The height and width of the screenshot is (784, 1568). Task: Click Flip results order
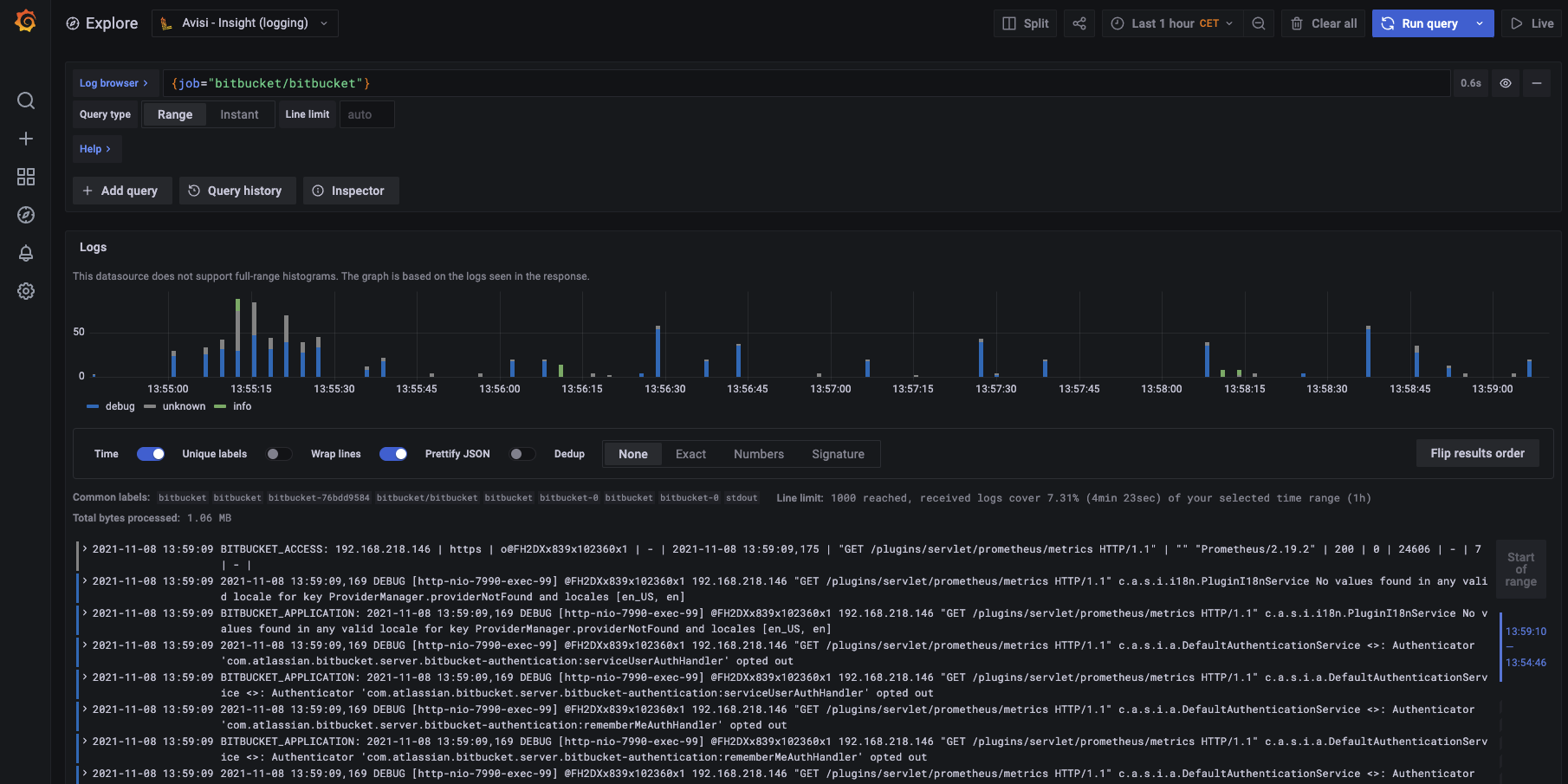pos(1478,453)
